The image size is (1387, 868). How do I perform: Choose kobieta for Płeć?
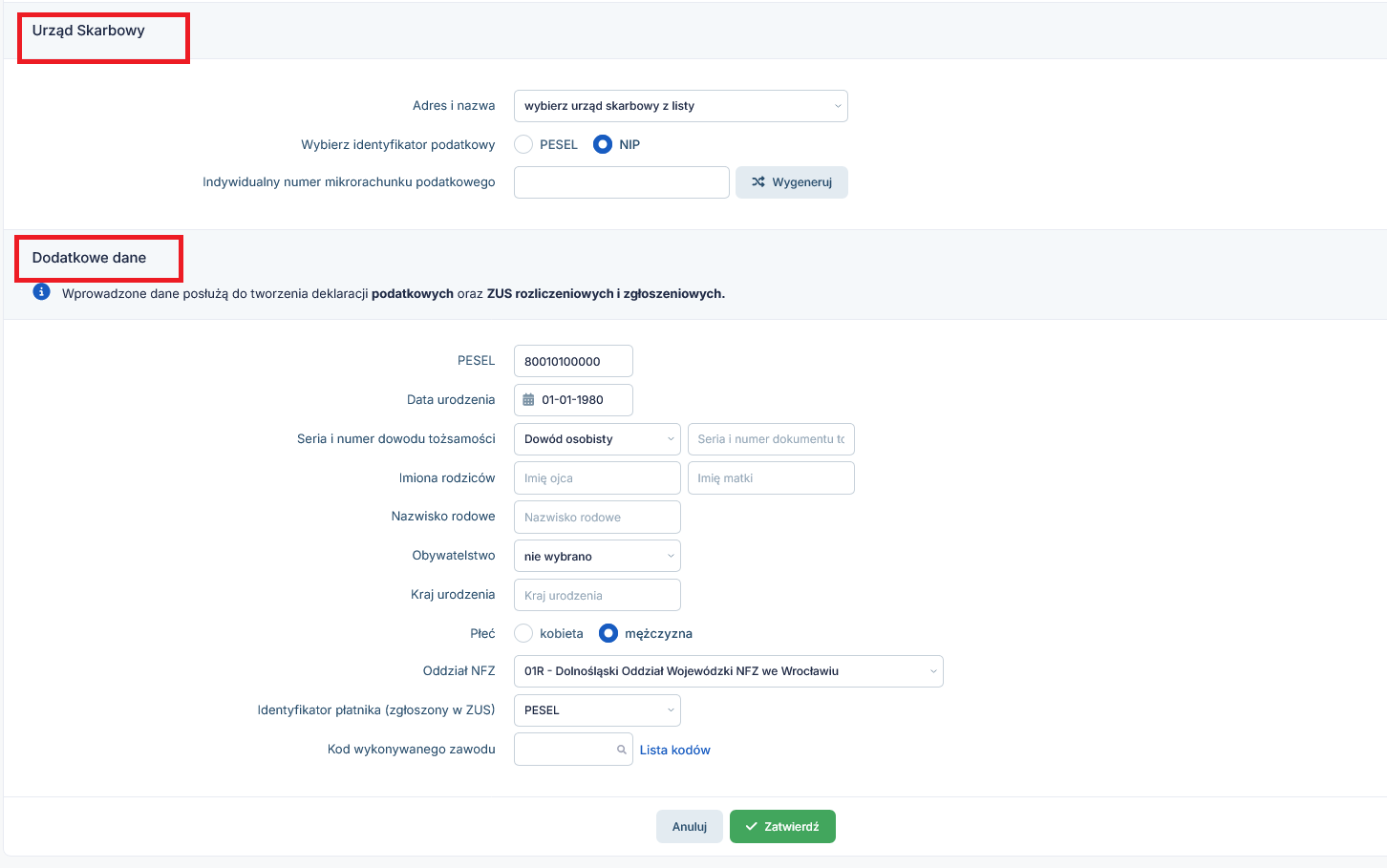(x=523, y=633)
